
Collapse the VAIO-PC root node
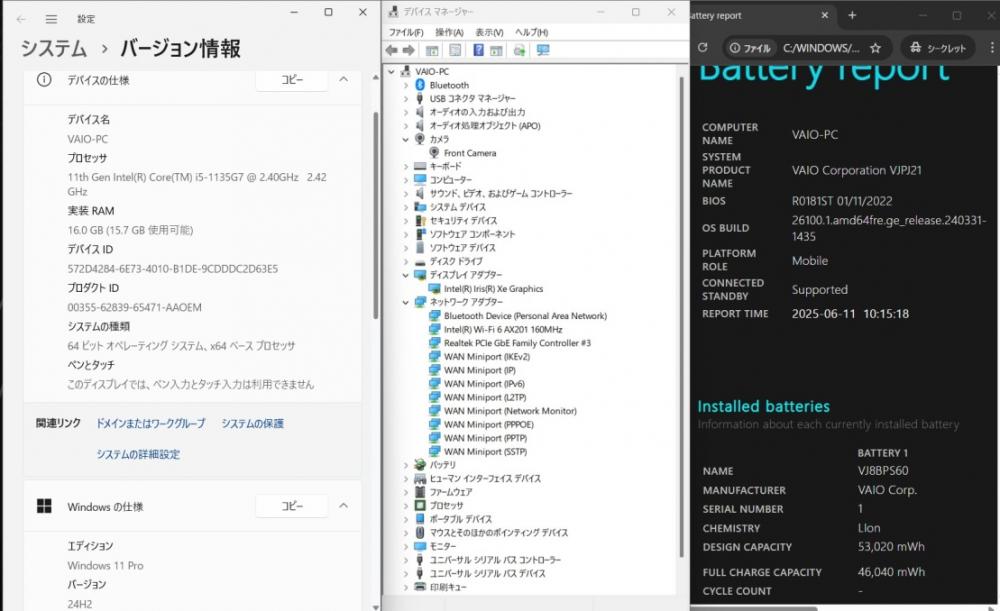point(392,71)
